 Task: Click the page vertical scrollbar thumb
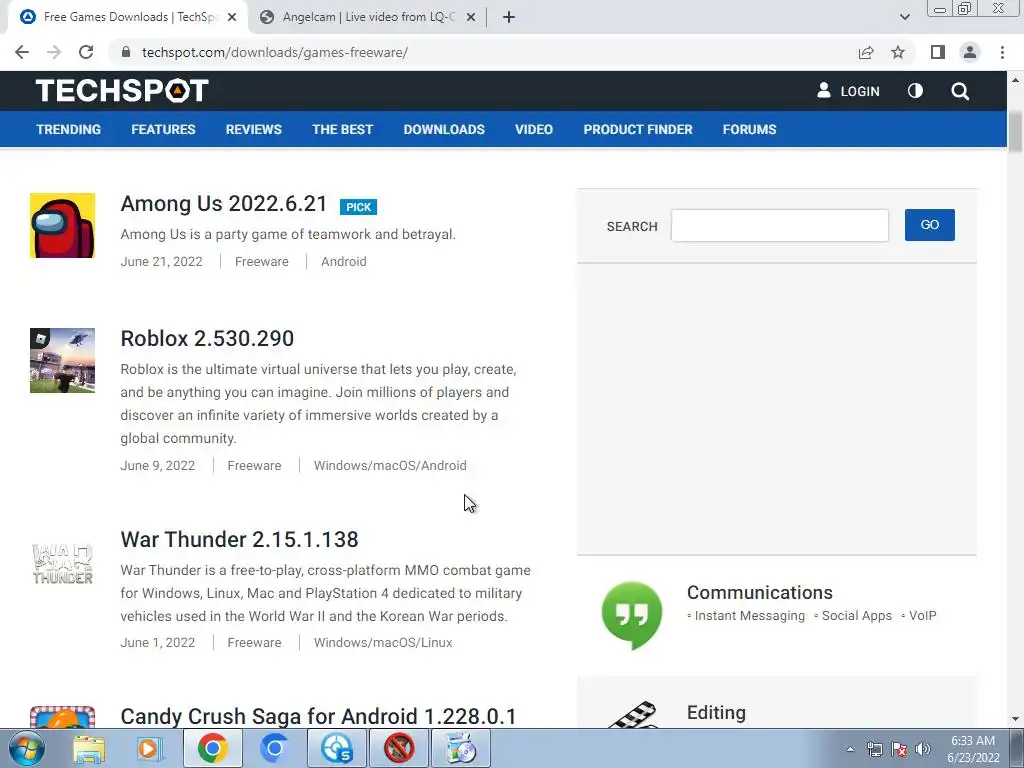[1015, 132]
